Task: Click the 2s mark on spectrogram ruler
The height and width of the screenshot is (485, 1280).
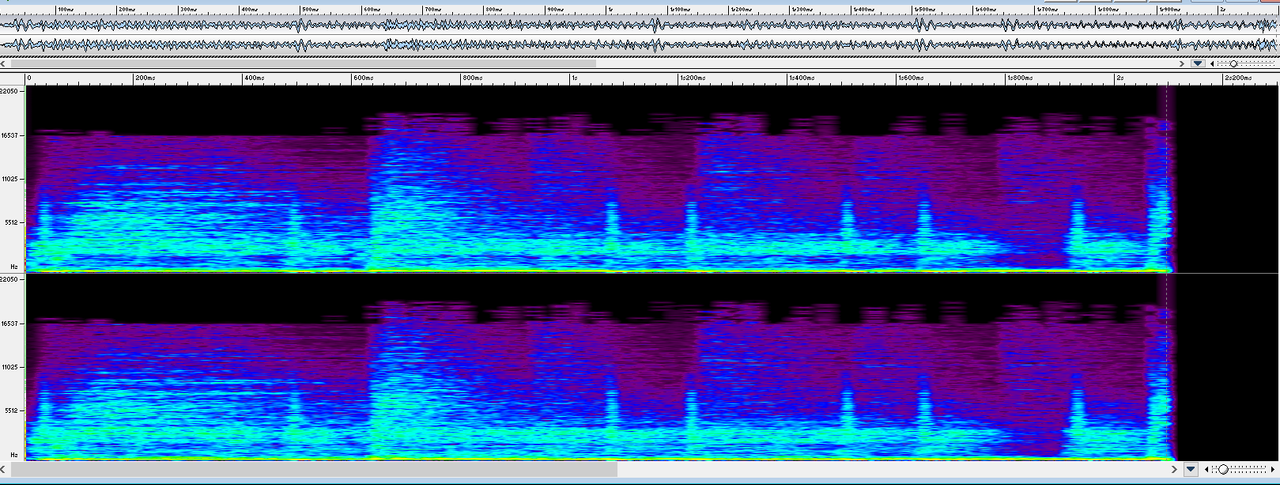Action: (x=1120, y=77)
